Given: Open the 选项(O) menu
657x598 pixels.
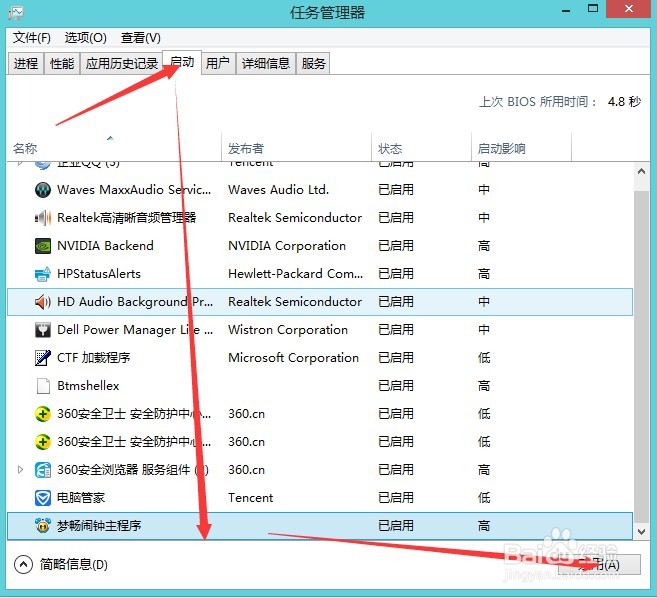Looking at the screenshot, I should click(x=85, y=38).
